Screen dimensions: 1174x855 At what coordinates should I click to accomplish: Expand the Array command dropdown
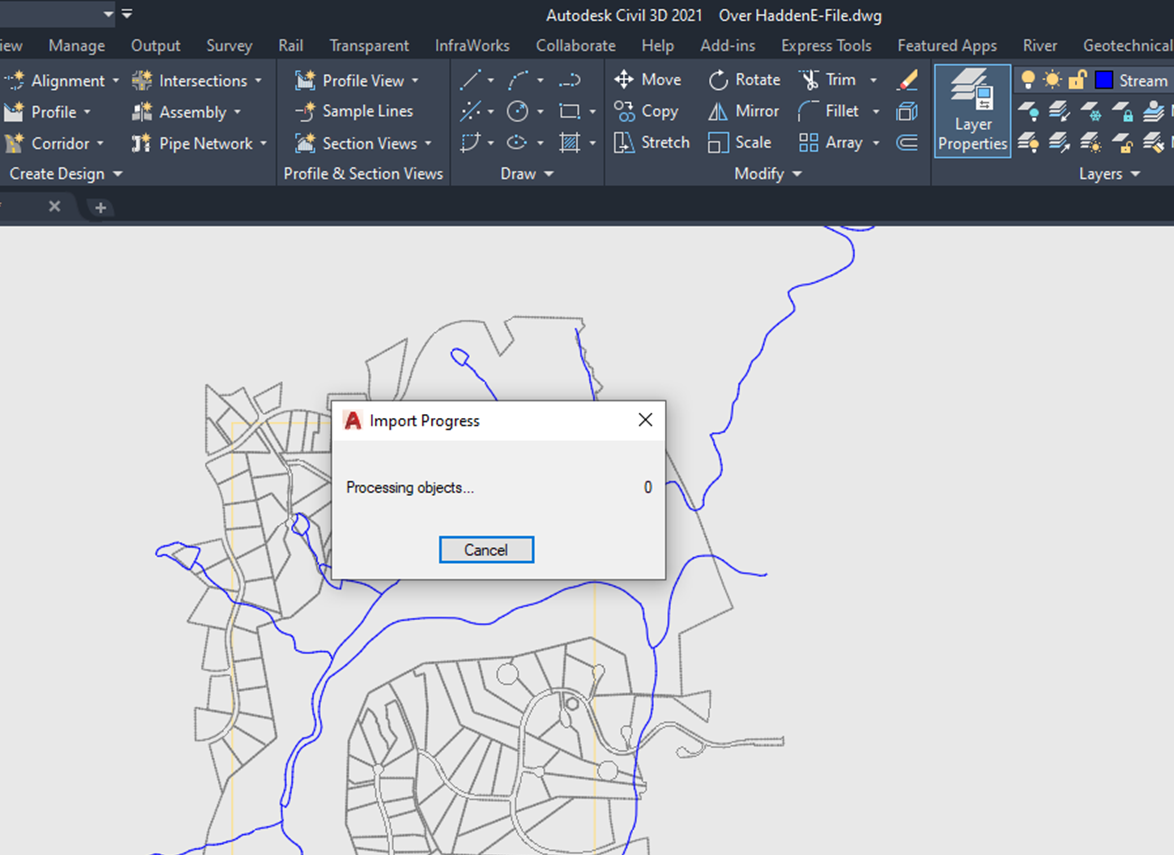pyautogui.click(x=876, y=143)
